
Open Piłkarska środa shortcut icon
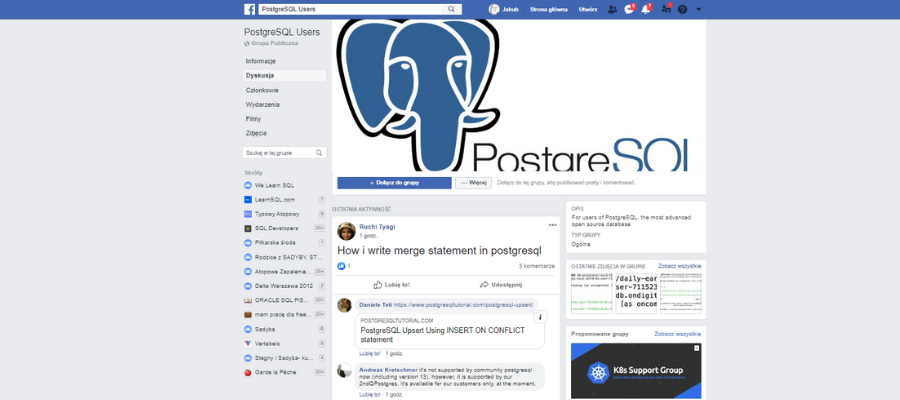pos(248,243)
